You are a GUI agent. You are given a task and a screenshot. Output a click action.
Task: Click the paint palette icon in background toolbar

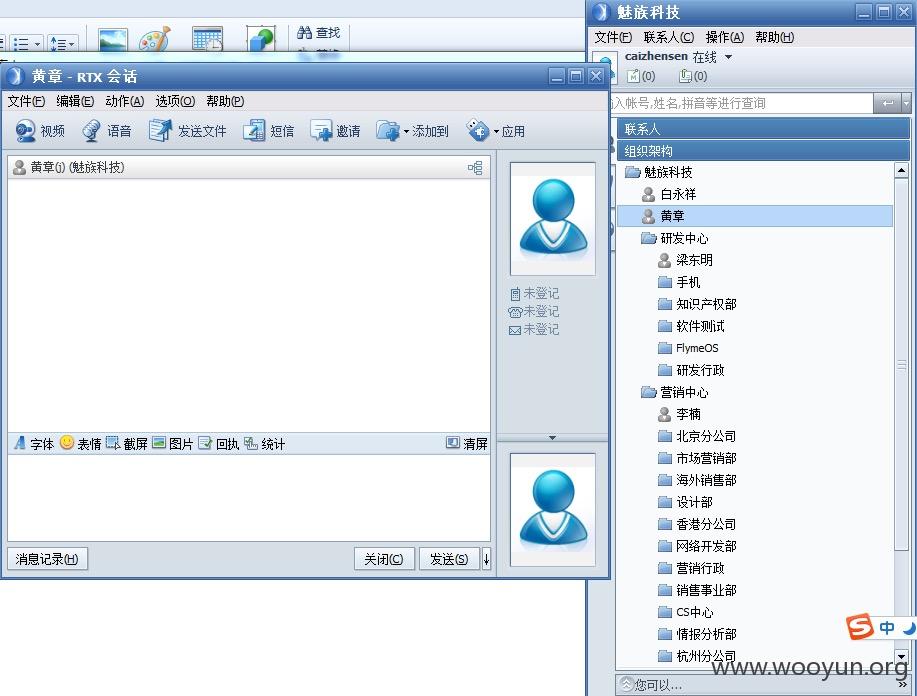click(155, 39)
